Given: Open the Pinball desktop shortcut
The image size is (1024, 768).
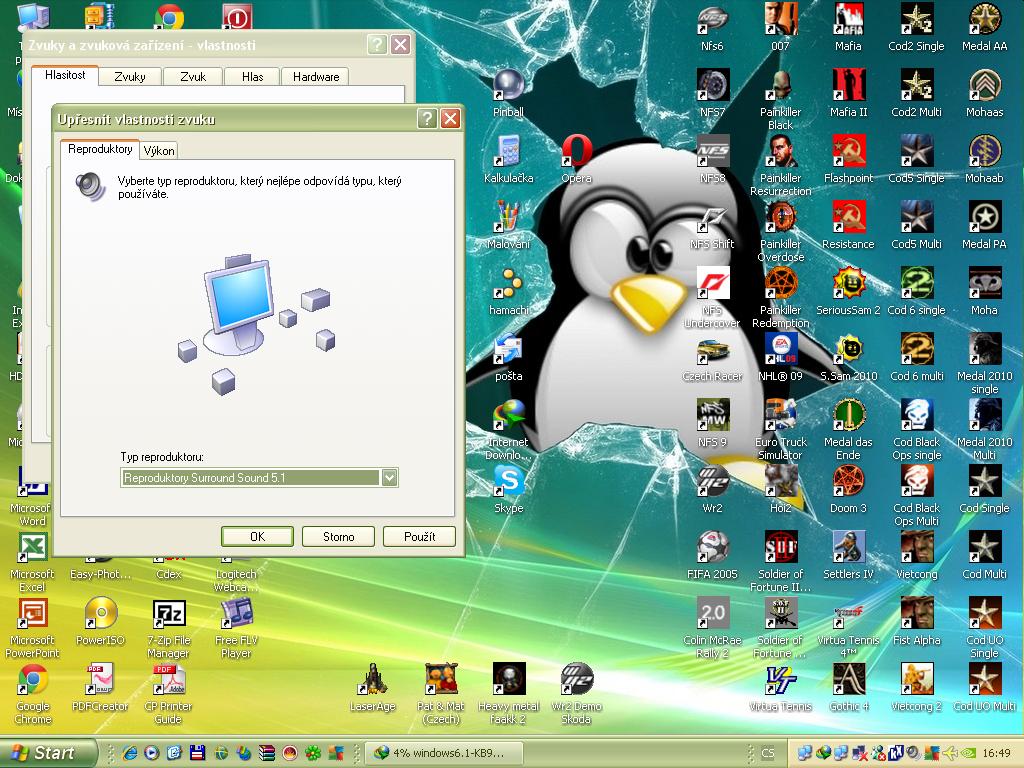Looking at the screenshot, I should tap(509, 87).
